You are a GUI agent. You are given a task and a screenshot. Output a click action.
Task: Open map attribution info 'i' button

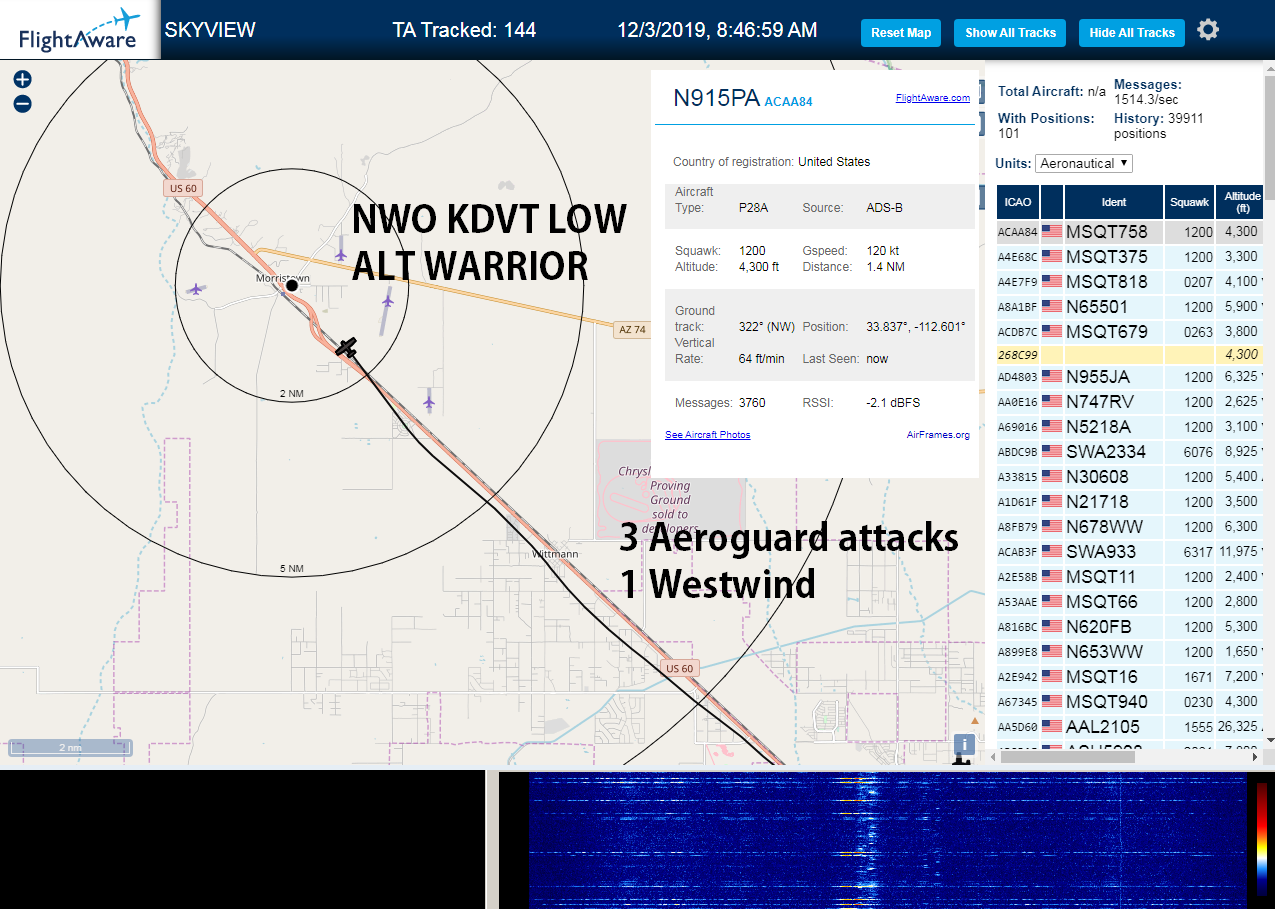pyautogui.click(x=963, y=744)
